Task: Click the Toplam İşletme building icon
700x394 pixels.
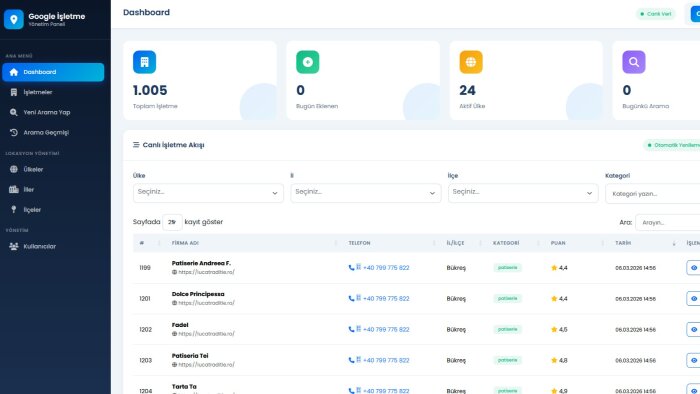Action: (144, 62)
